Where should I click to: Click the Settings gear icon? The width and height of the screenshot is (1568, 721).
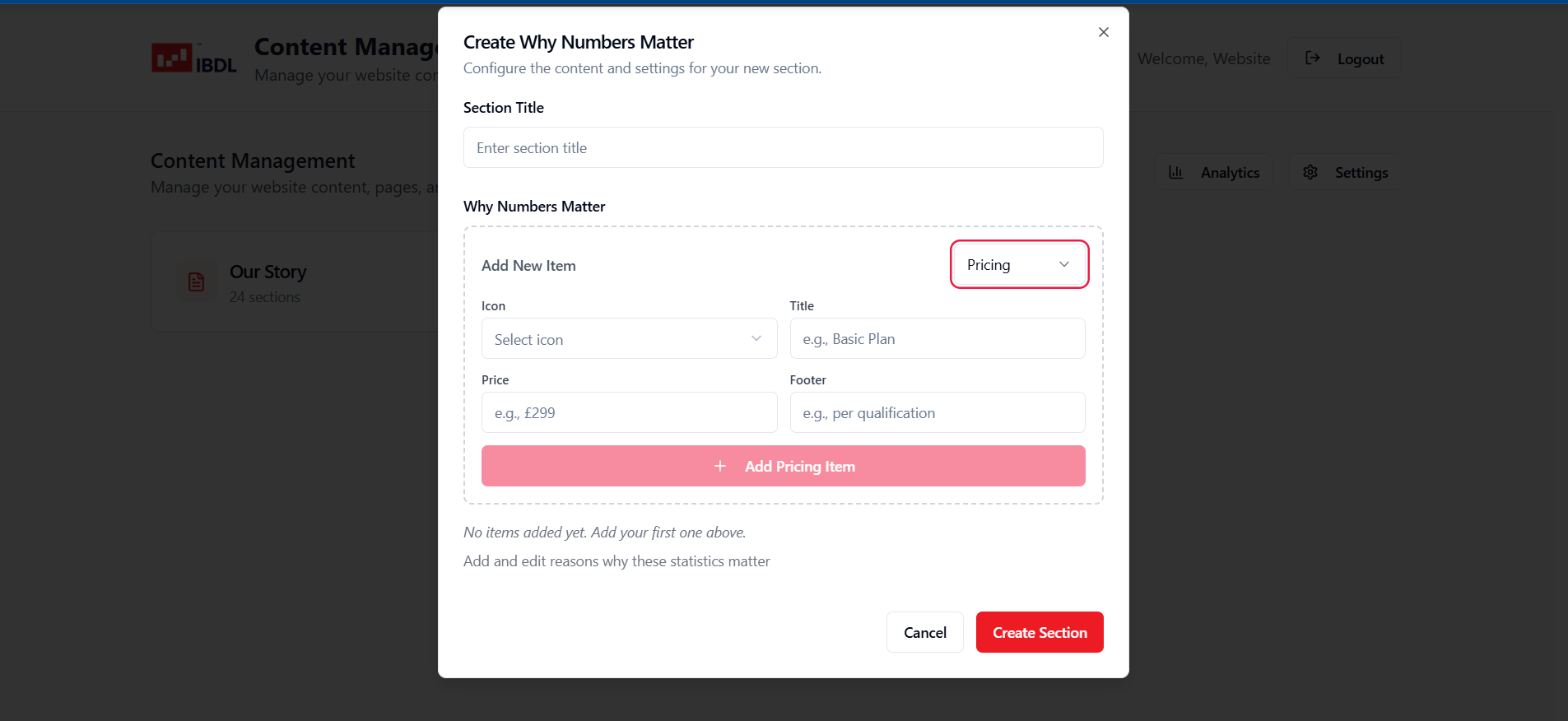(1310, 173)
